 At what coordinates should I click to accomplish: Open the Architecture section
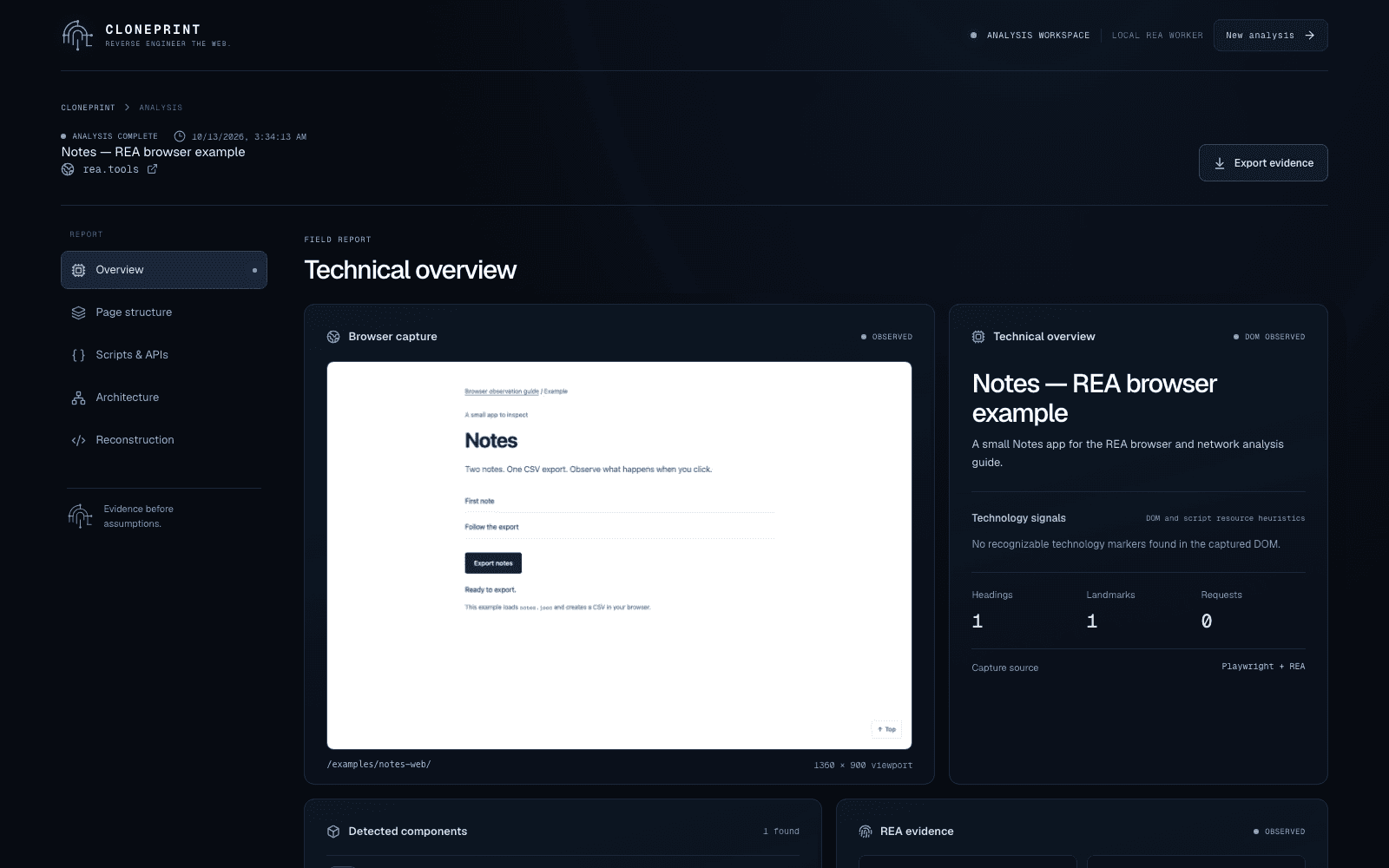coord(164,398)
